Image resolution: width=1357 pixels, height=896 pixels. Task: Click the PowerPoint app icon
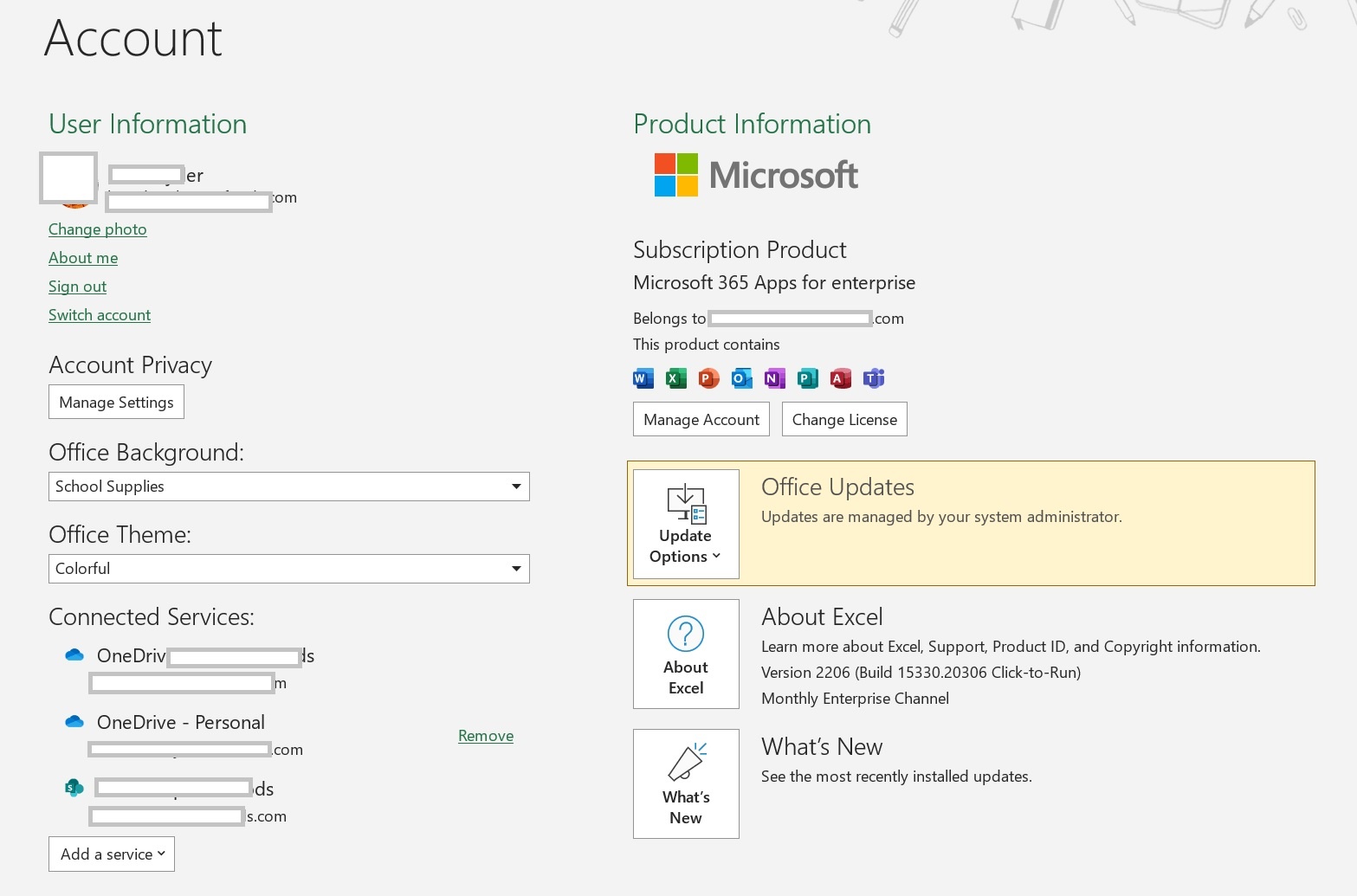pos(708,378)
